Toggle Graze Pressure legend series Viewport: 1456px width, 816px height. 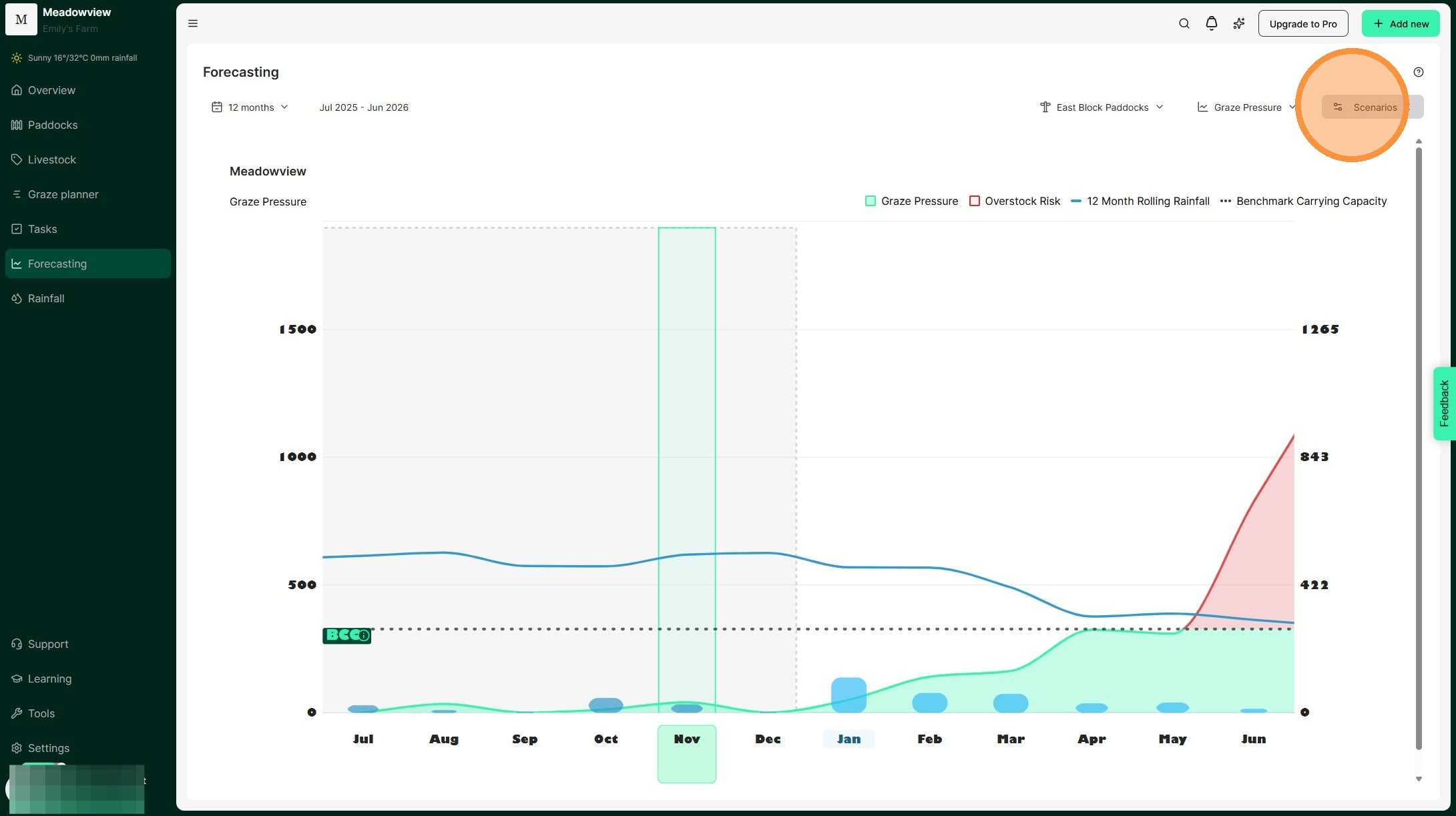tap(911, 201)
